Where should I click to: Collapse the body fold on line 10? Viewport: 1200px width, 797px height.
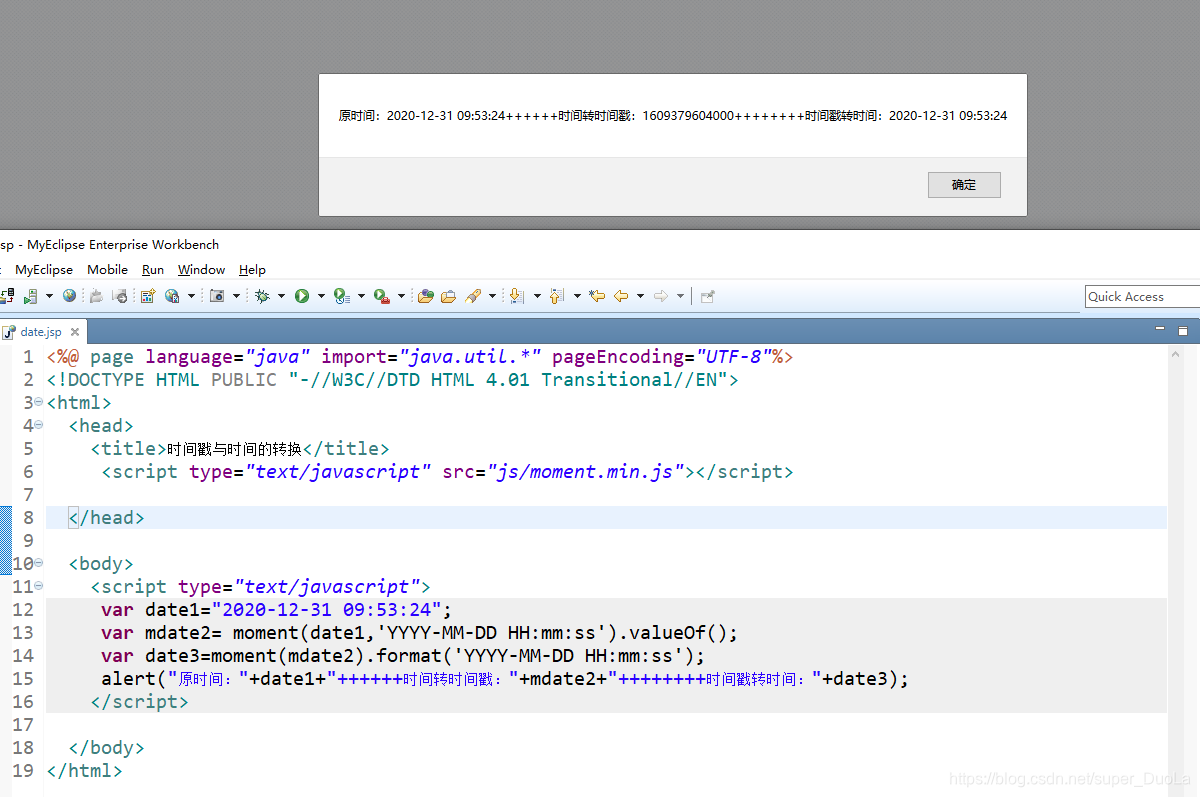point(38,563)
